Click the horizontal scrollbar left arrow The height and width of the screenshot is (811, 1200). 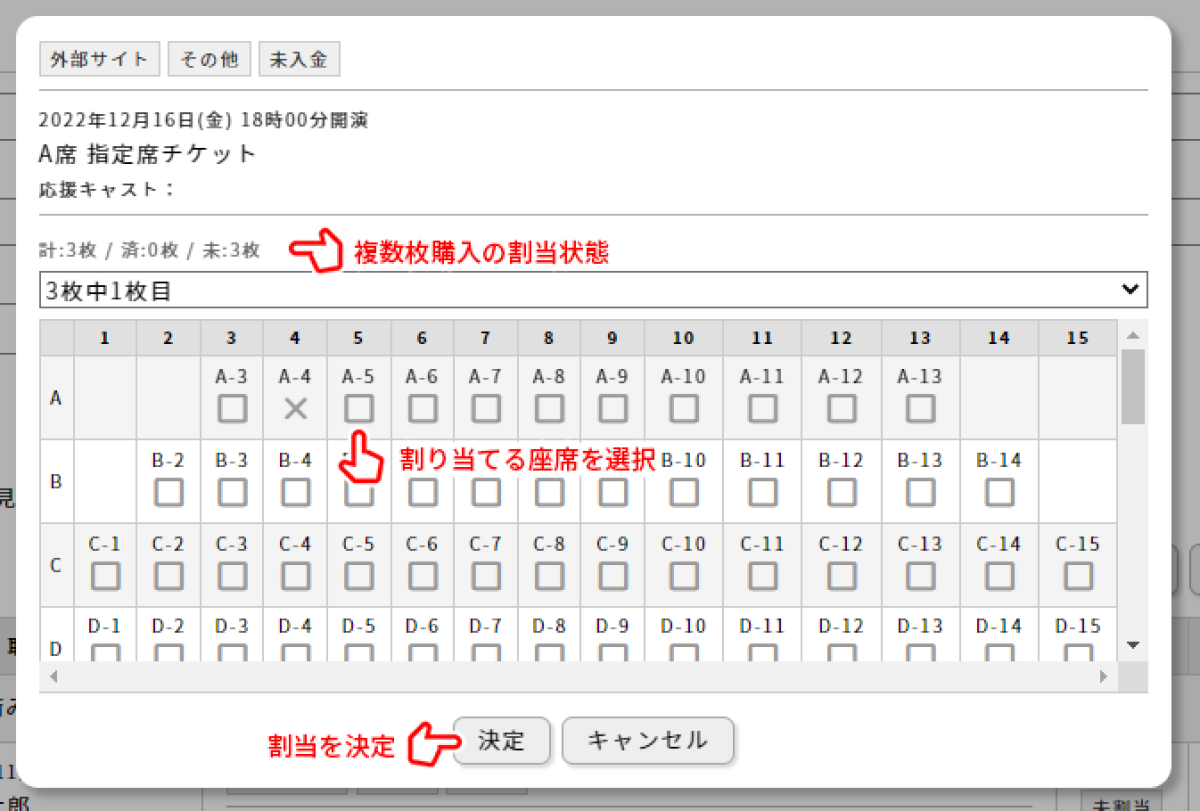coord(52,677)
